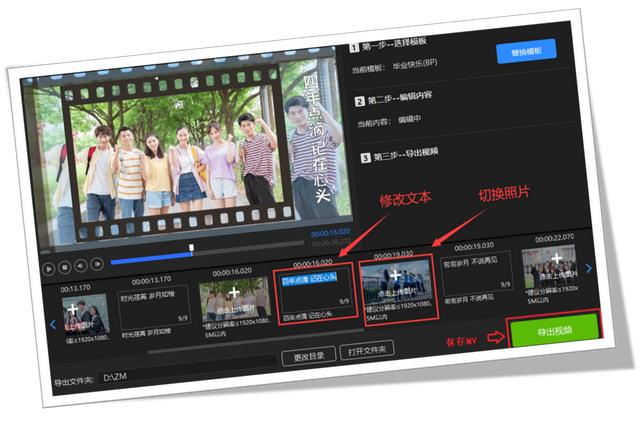The image size is (640, 436).
Task: Click the preview progress slider handle
Action: tap(191, 249)
